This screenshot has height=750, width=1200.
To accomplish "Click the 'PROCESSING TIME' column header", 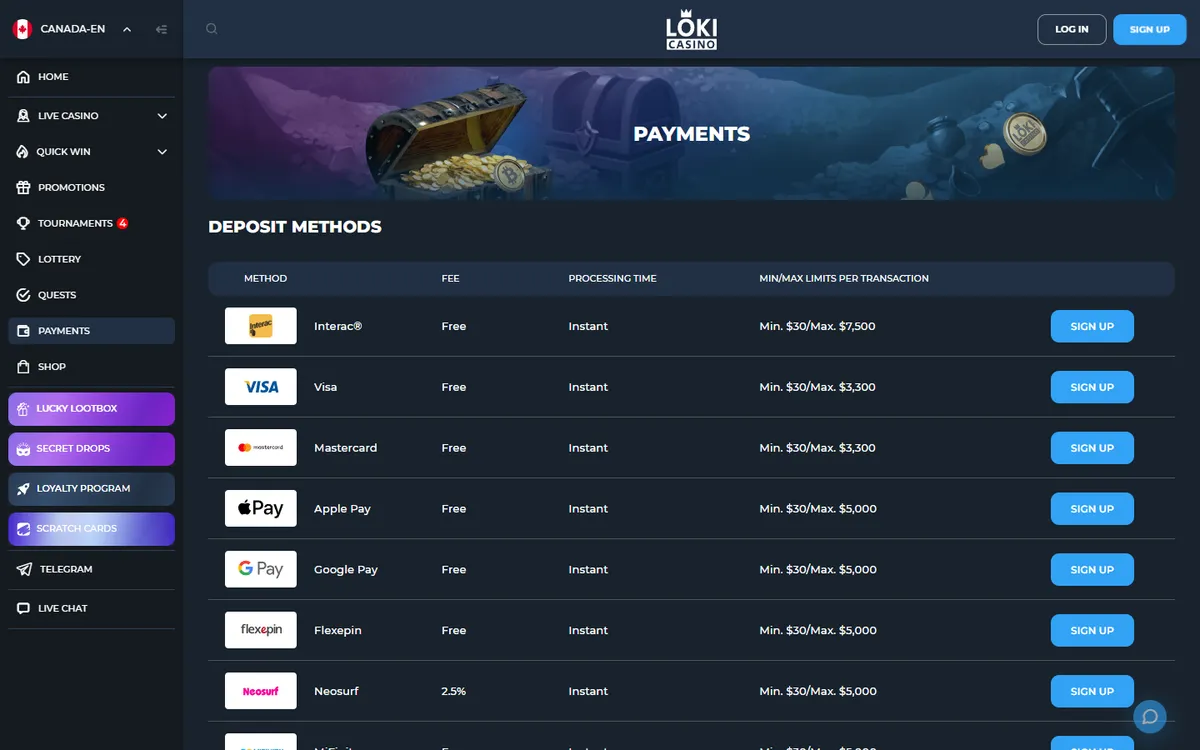I will point(612,278).
